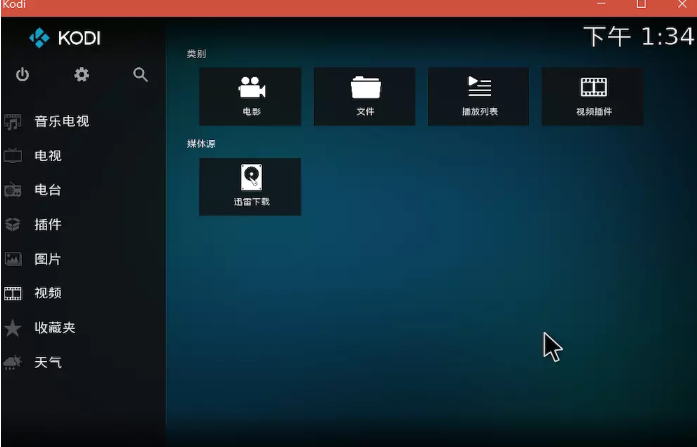The height and width of the screenshot is (447, 697).
Task: Select 收藏夹 in the main menu
Action: coord(84,328)
